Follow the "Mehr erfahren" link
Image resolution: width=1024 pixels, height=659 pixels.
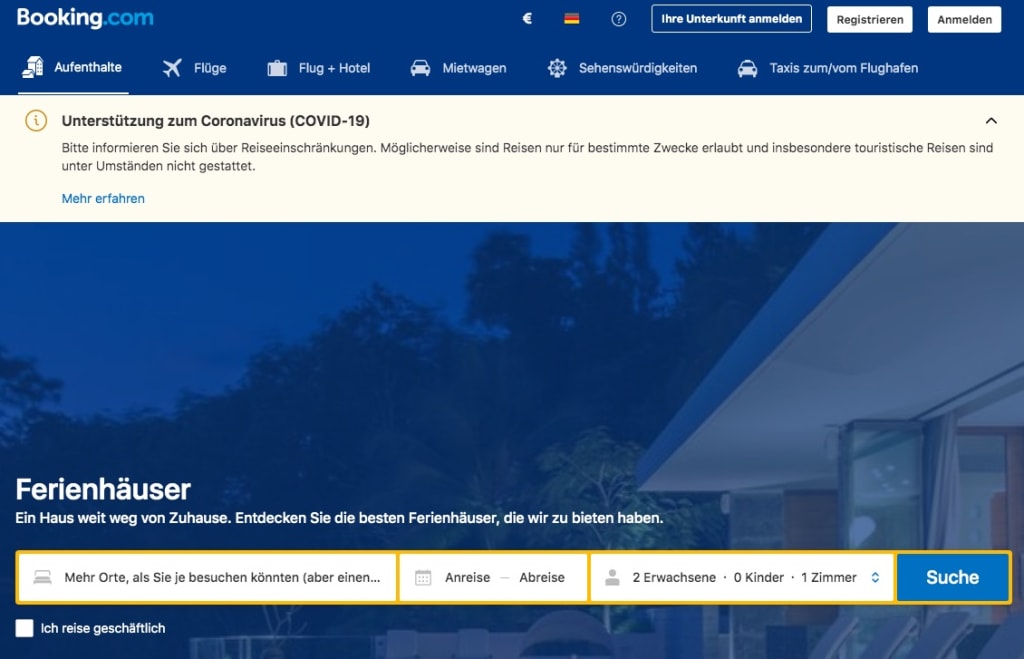click(x=103, y=199)
